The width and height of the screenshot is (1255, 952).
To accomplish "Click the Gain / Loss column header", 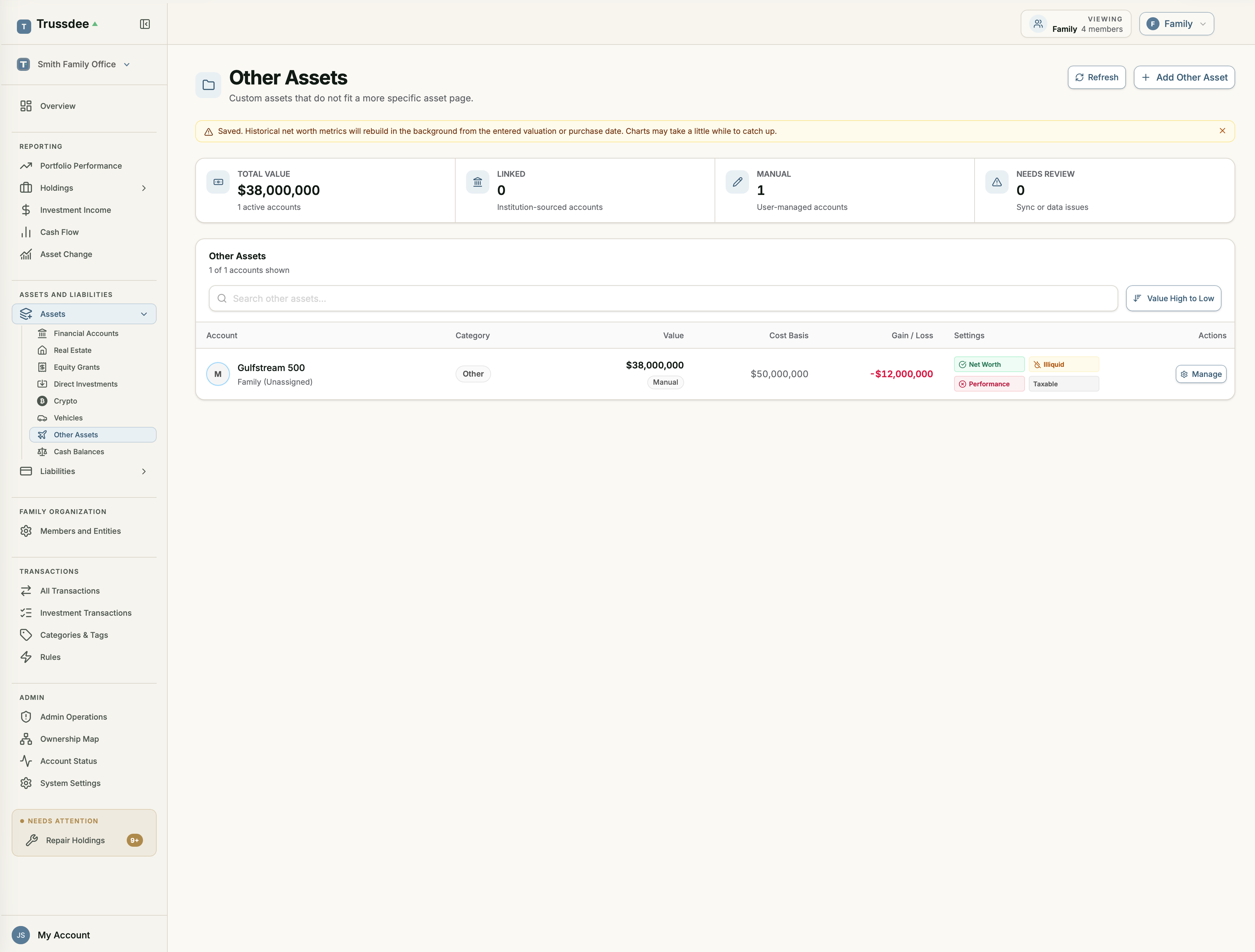I will click(912, 335).
